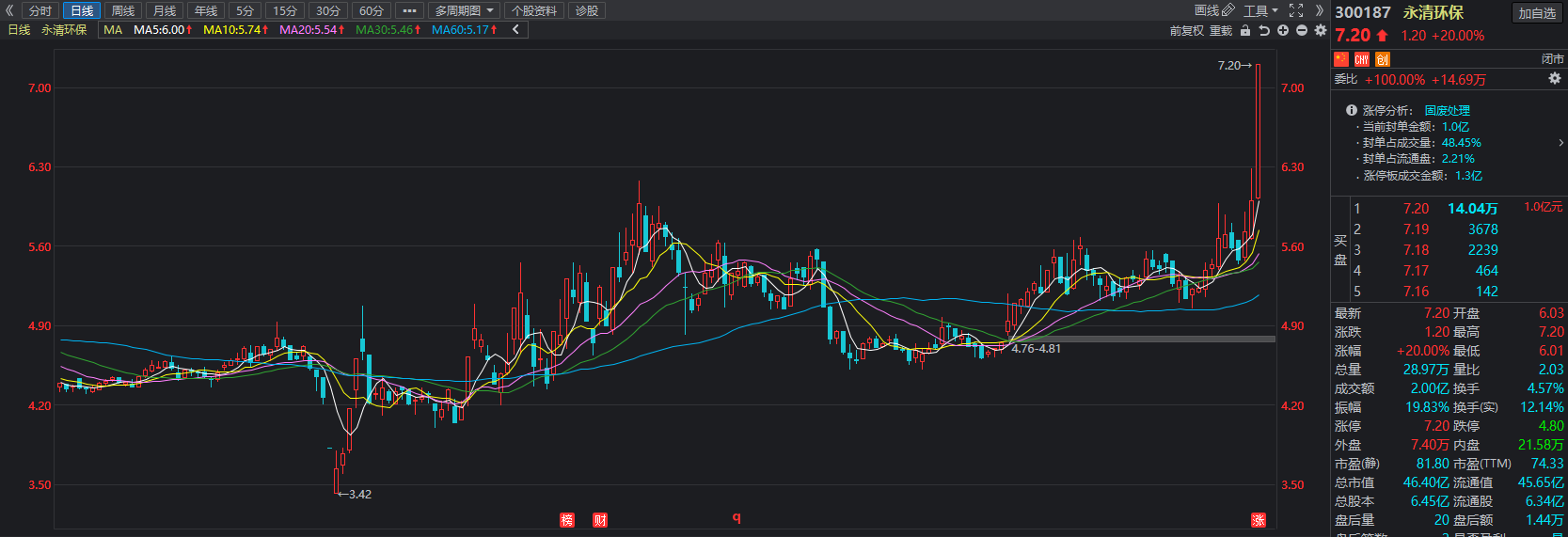This screenshot has height=537, width=1568.
Task: Click the 闭市 market status text
Action: (1552, 59)
